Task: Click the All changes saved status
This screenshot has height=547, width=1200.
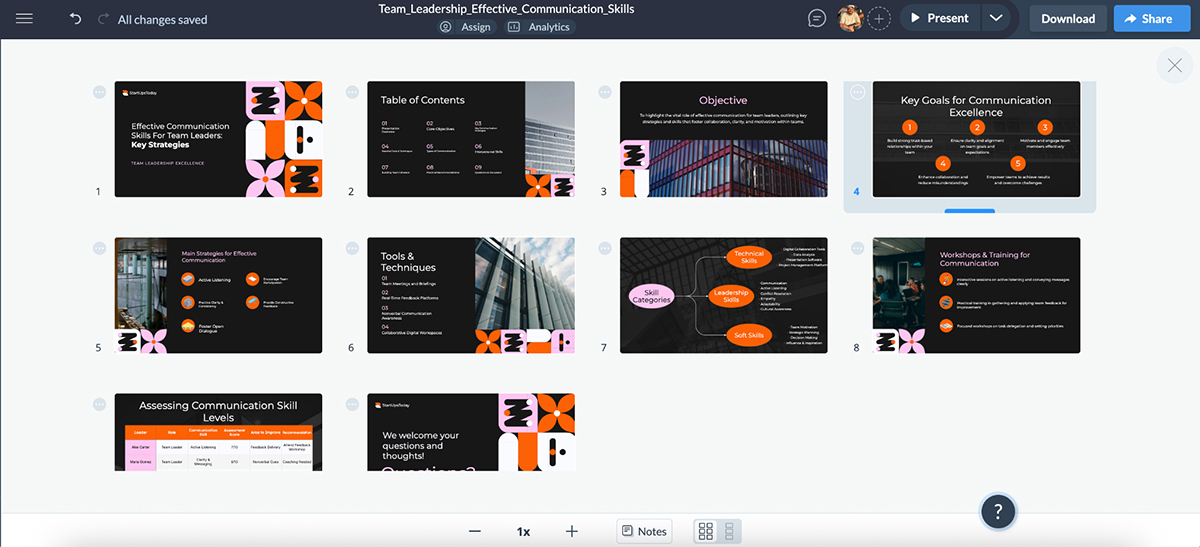Action: click(163, 19)
